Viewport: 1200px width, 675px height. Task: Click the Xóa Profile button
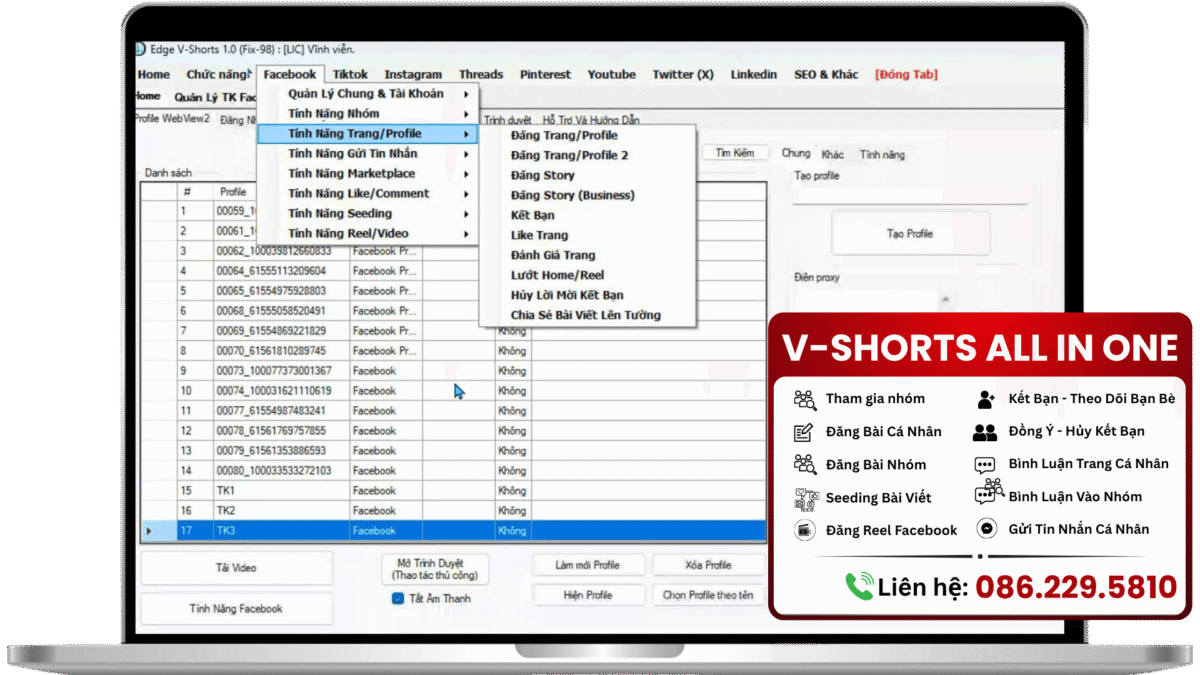pos(708,565)
